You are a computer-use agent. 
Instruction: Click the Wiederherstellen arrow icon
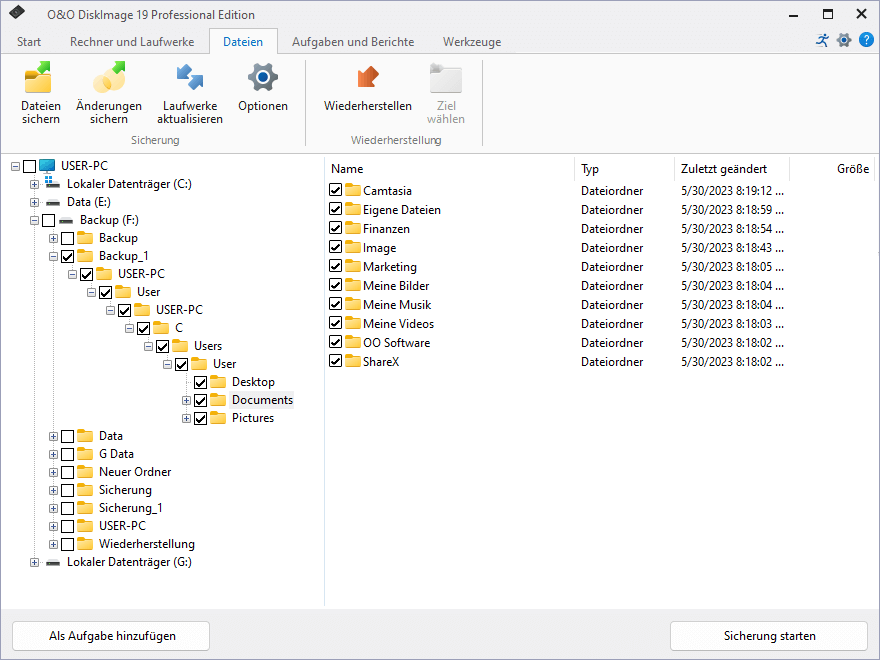pos(368,77)
